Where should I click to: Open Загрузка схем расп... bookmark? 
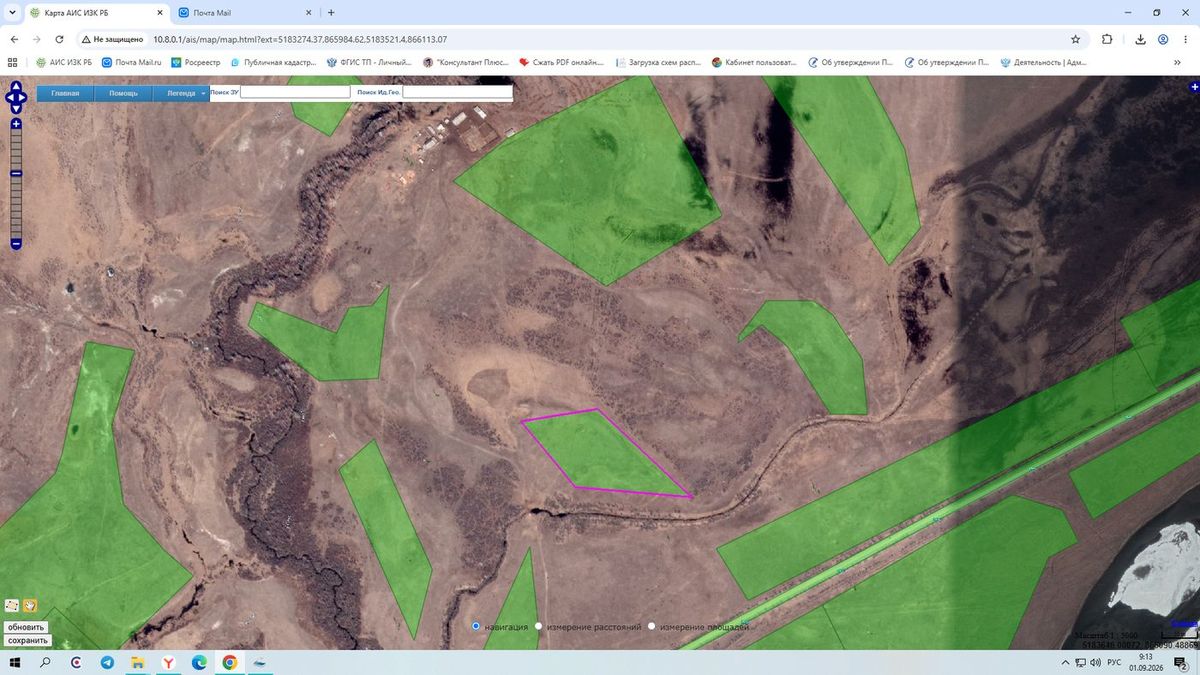658,62
